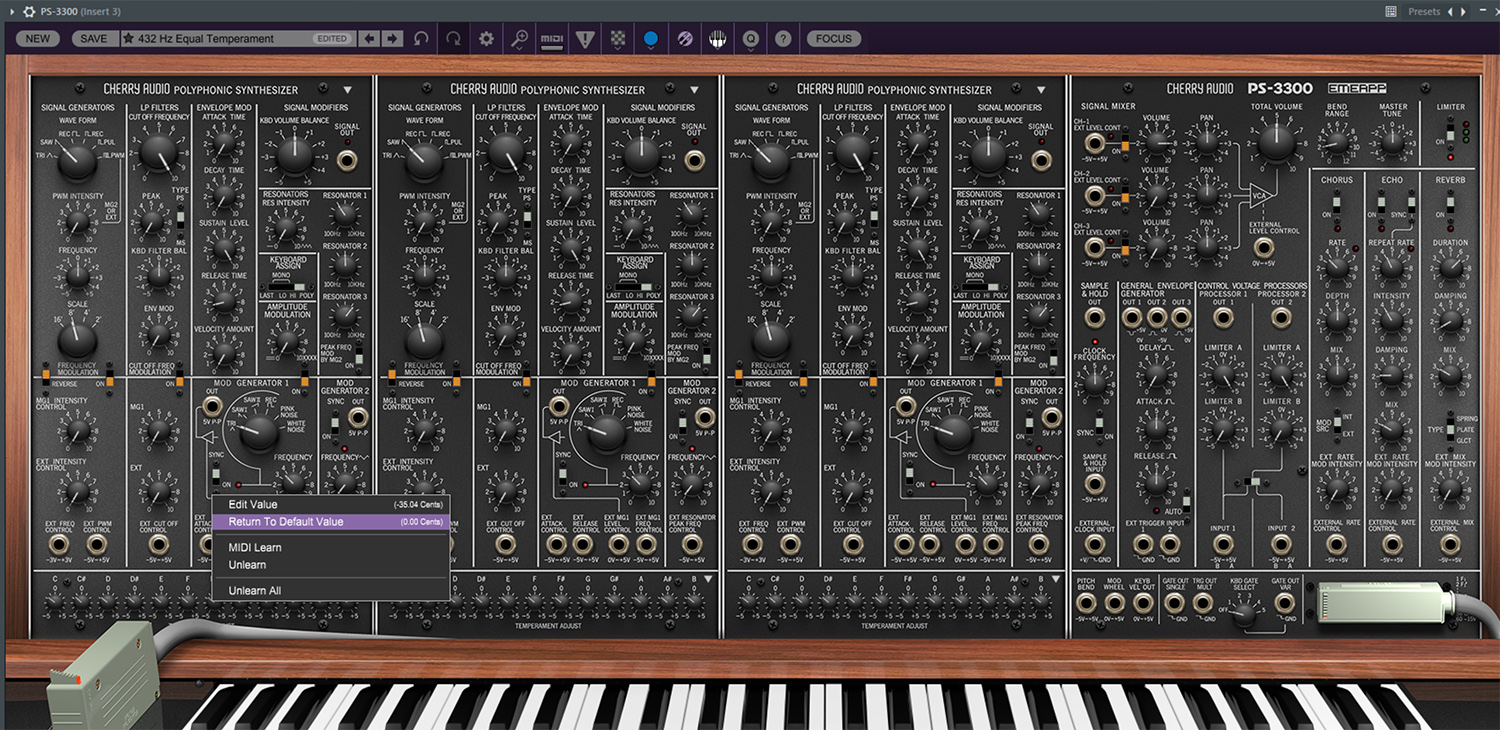Click the first panel Signal Out jack
The height and width of the screenshot is (730, 1500).
[347, 160]
